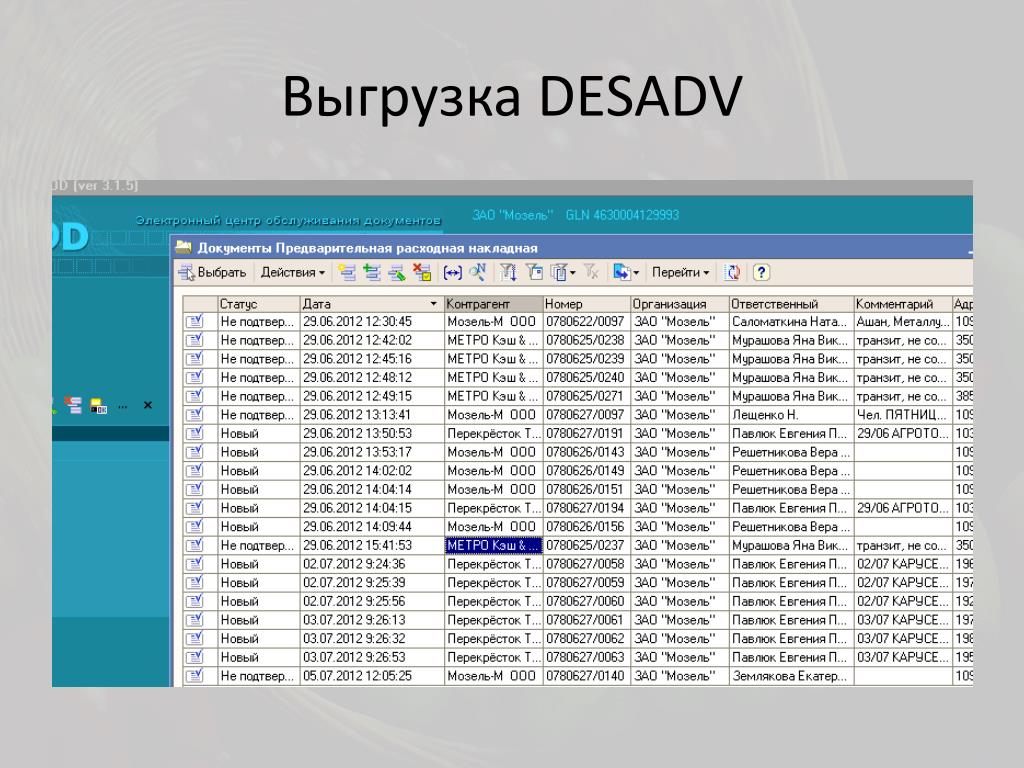Click the Add new document icon
The height and width of the screenshot is (768, 1024).
[347, 273]
